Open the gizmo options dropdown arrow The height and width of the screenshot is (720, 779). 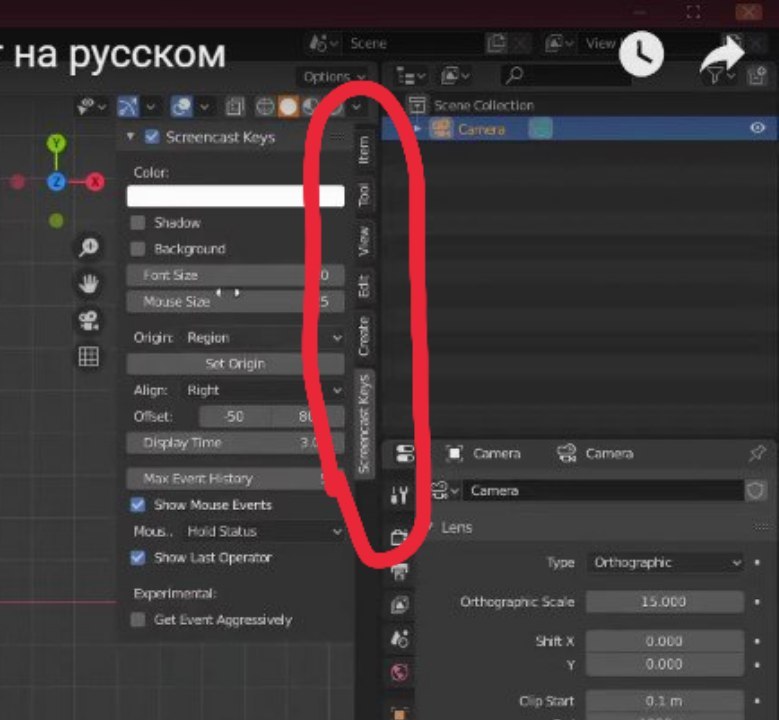[151, 106]
